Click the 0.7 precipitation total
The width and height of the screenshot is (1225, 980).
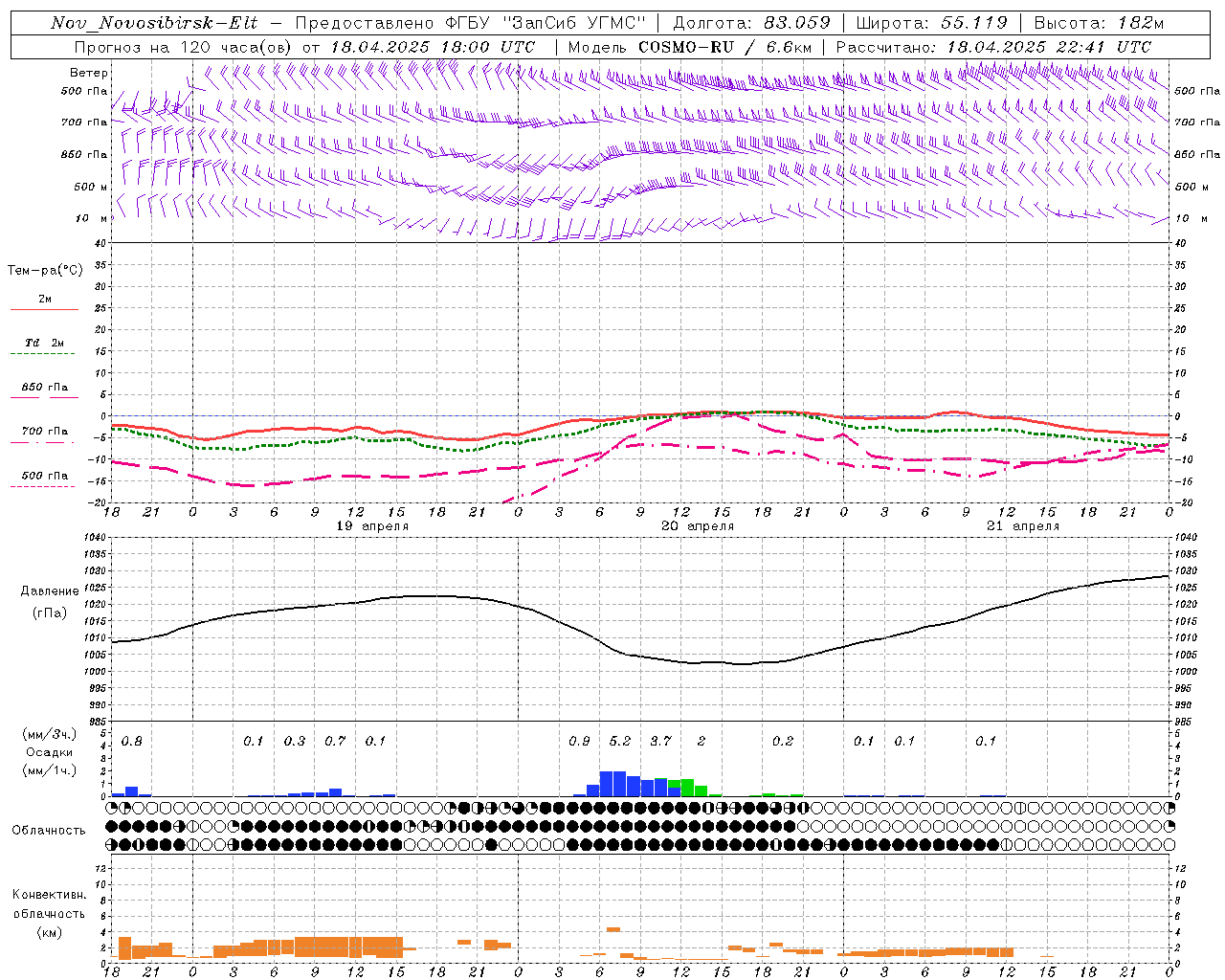(335, 742)
